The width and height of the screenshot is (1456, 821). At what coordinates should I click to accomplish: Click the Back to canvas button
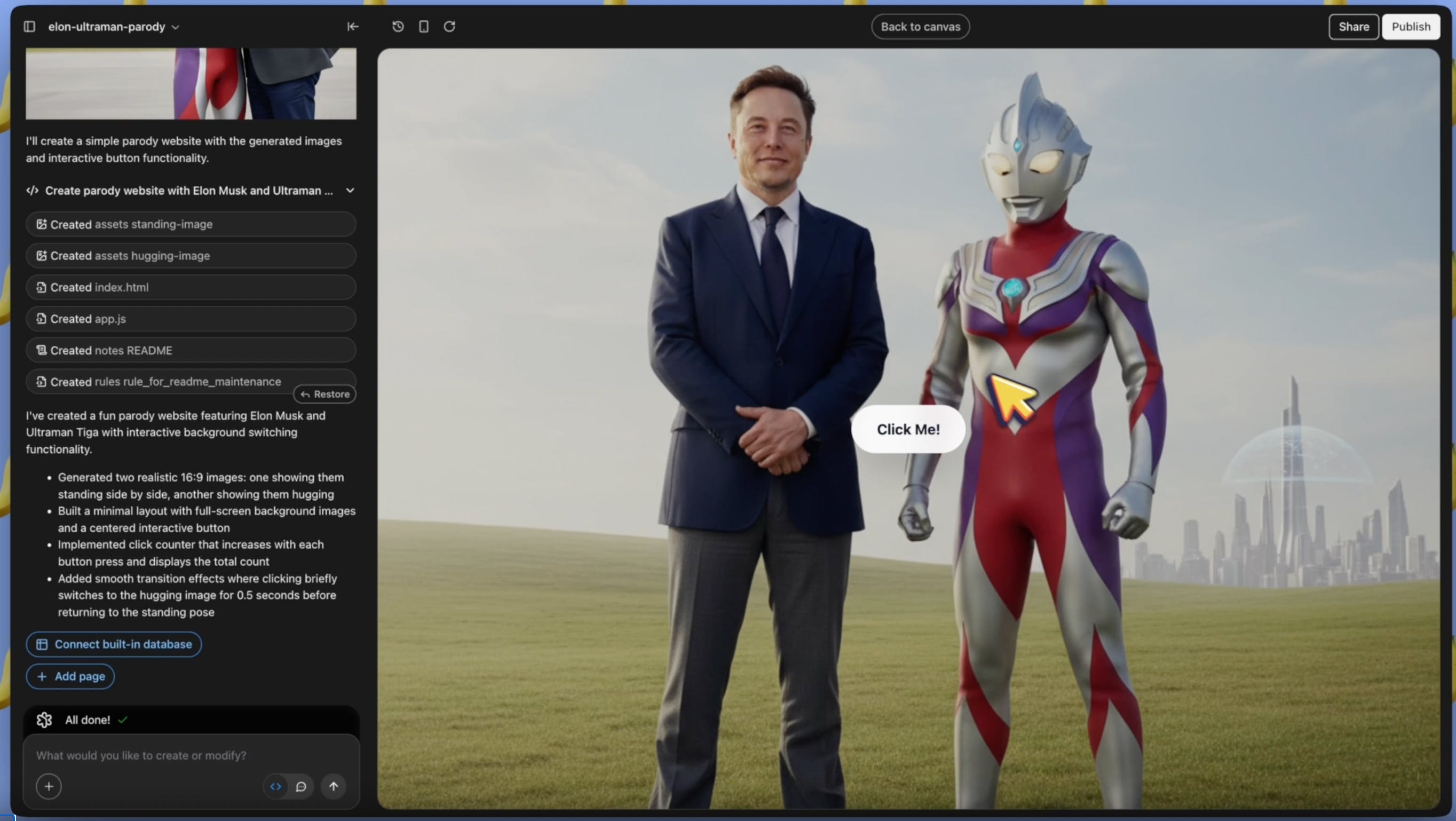pos(920,27)
